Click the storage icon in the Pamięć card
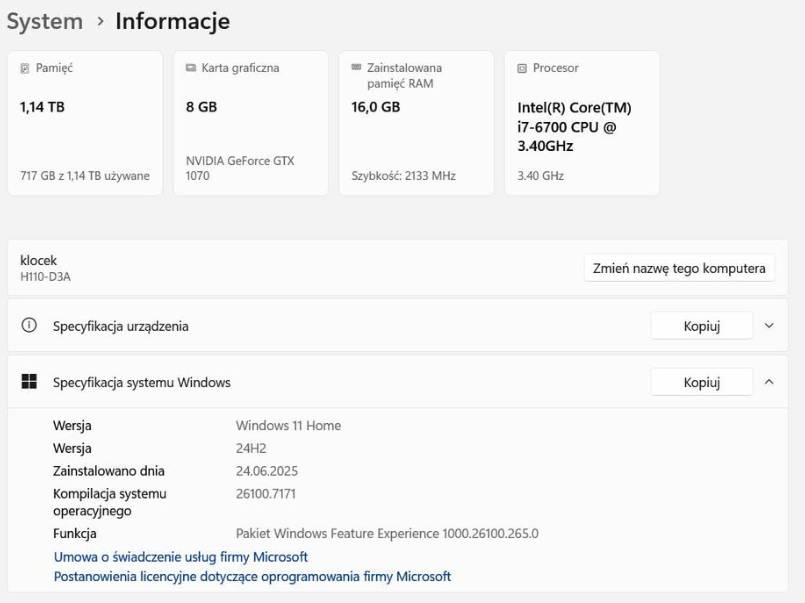805x603 pixels. pyautogui.click(x=25, y=69)
